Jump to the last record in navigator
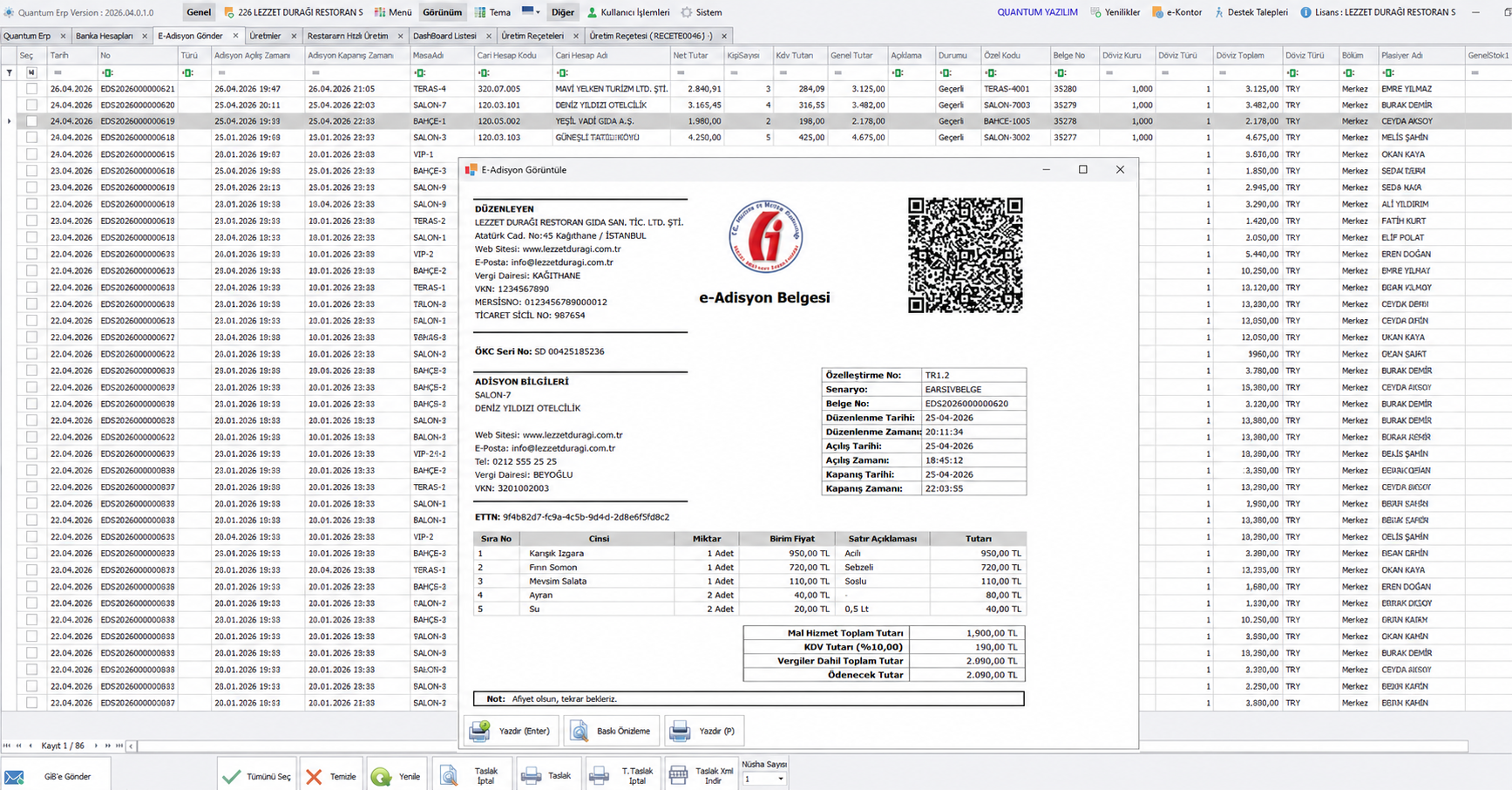1512x790 pixels. pos(119,746)
